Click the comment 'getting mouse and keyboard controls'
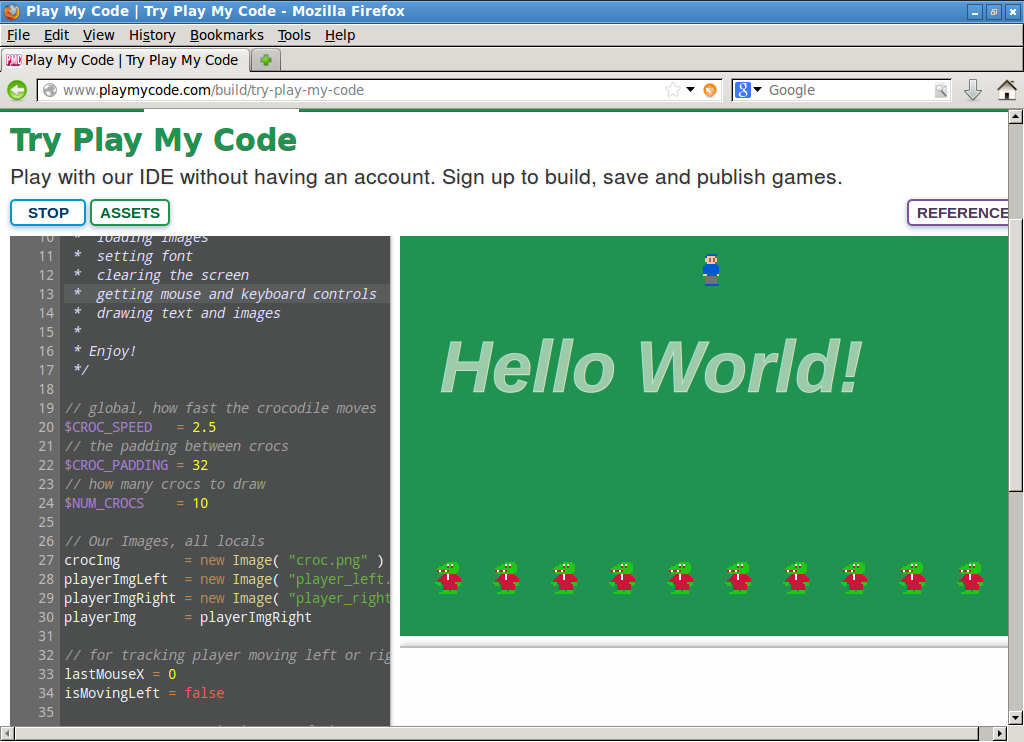This screenshot has width=1024, height=742. 236,294
